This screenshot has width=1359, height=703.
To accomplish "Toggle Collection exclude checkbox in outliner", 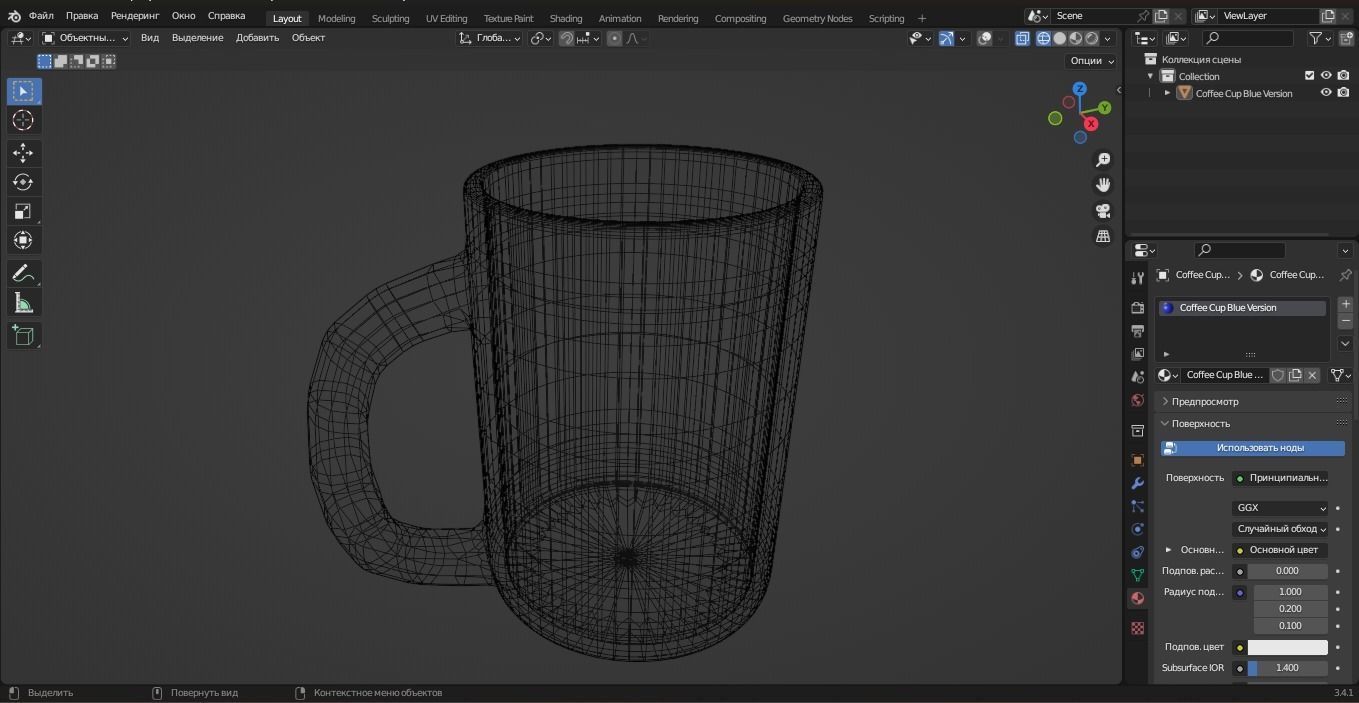I will click(1309, 76).
